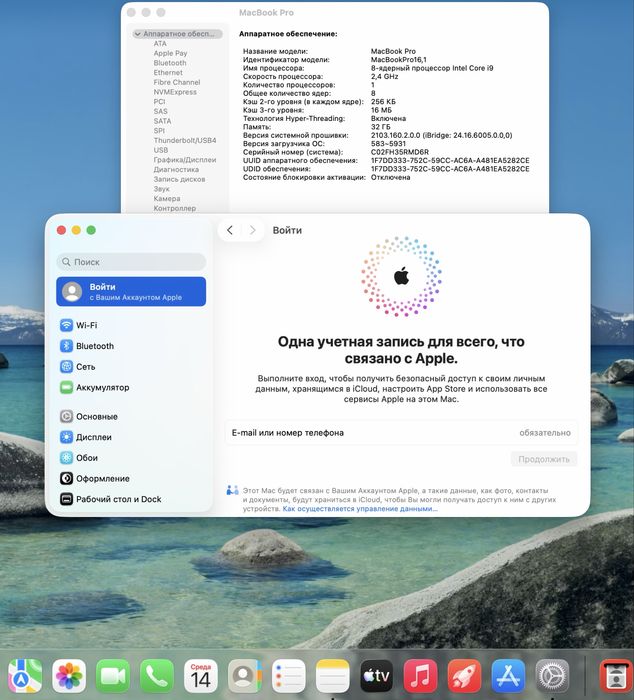Select Войти с Вашим Аккаунтом Apple row
The height and width of the screenshot is (700, 634).
(x=131, y=292)
